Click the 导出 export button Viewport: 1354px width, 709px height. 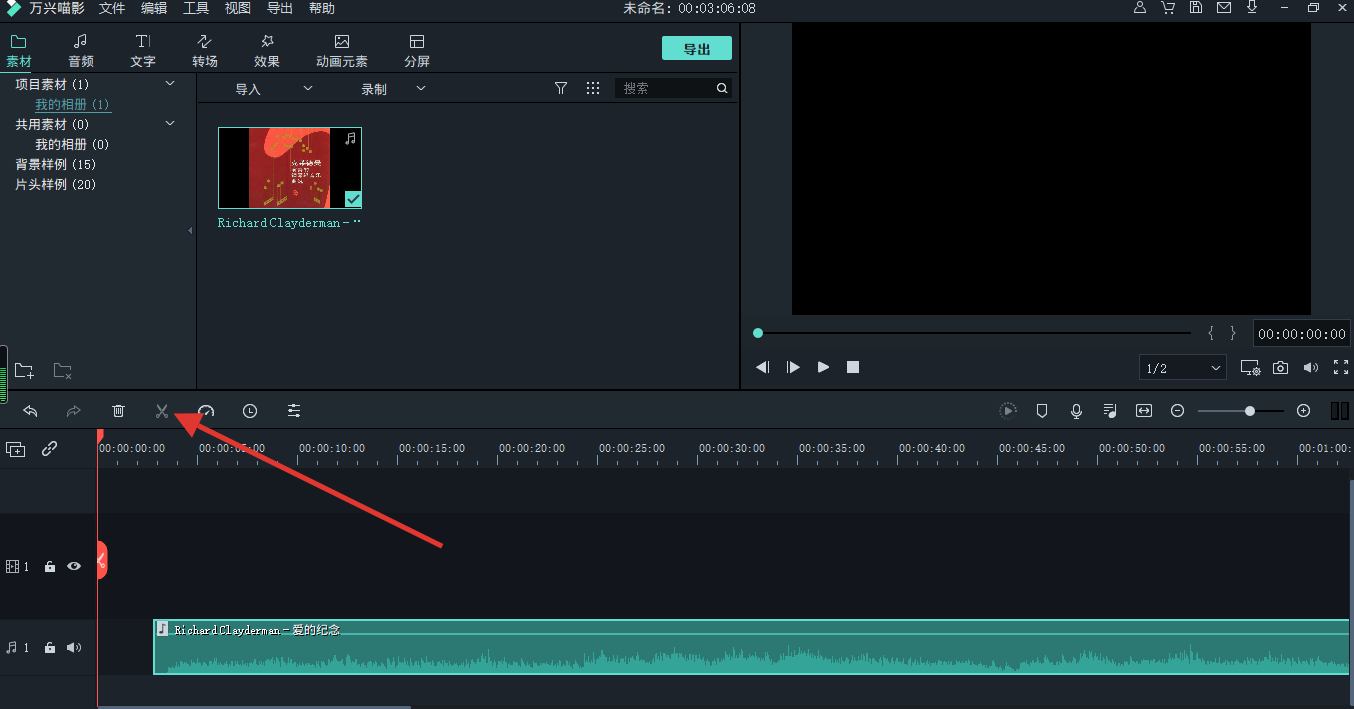[696, 49]
